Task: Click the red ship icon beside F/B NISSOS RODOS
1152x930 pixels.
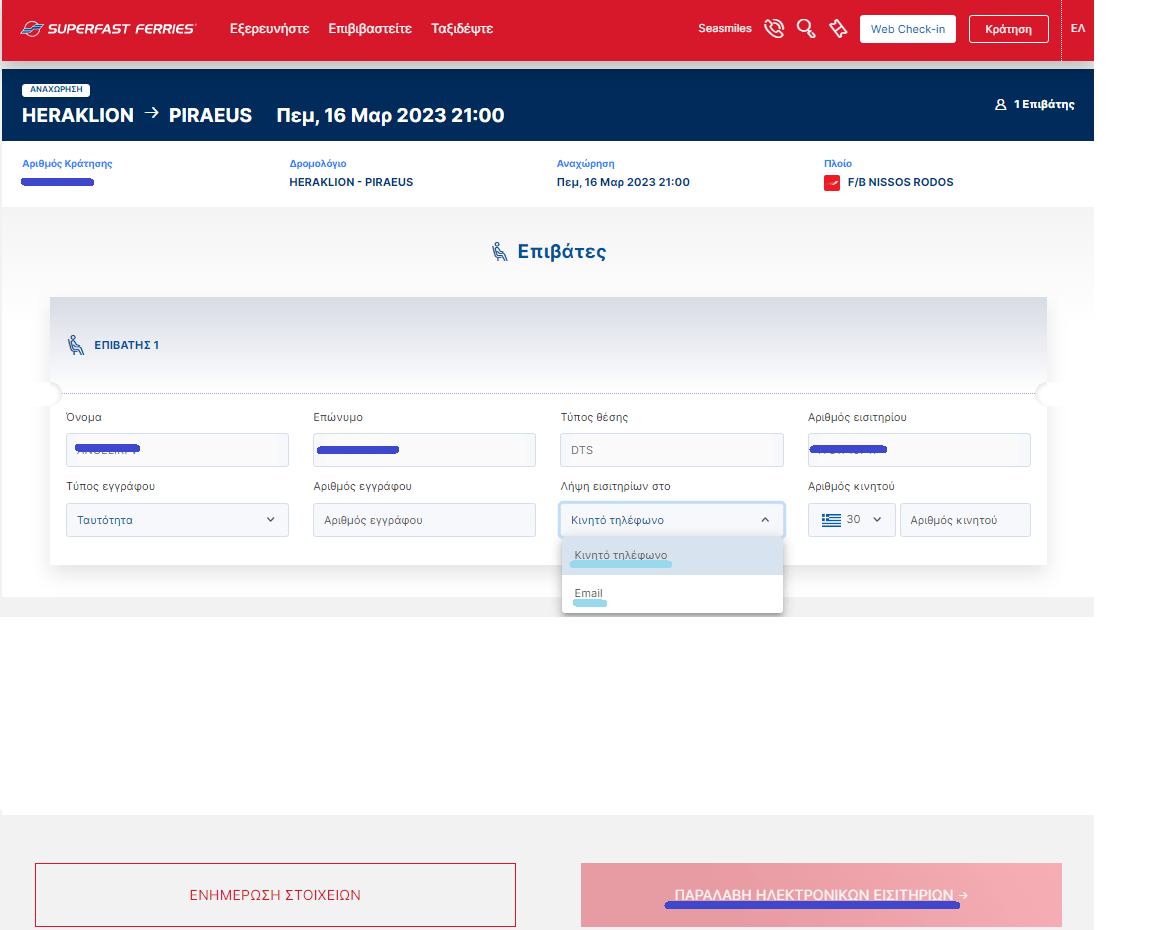Action: coord(831,182)
